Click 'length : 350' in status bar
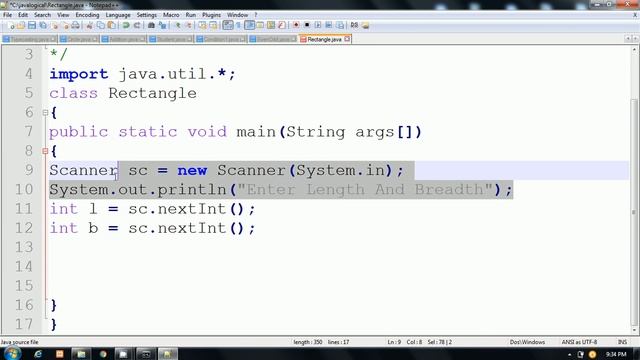This screenshot has width=640, height=360. [308, 342]
